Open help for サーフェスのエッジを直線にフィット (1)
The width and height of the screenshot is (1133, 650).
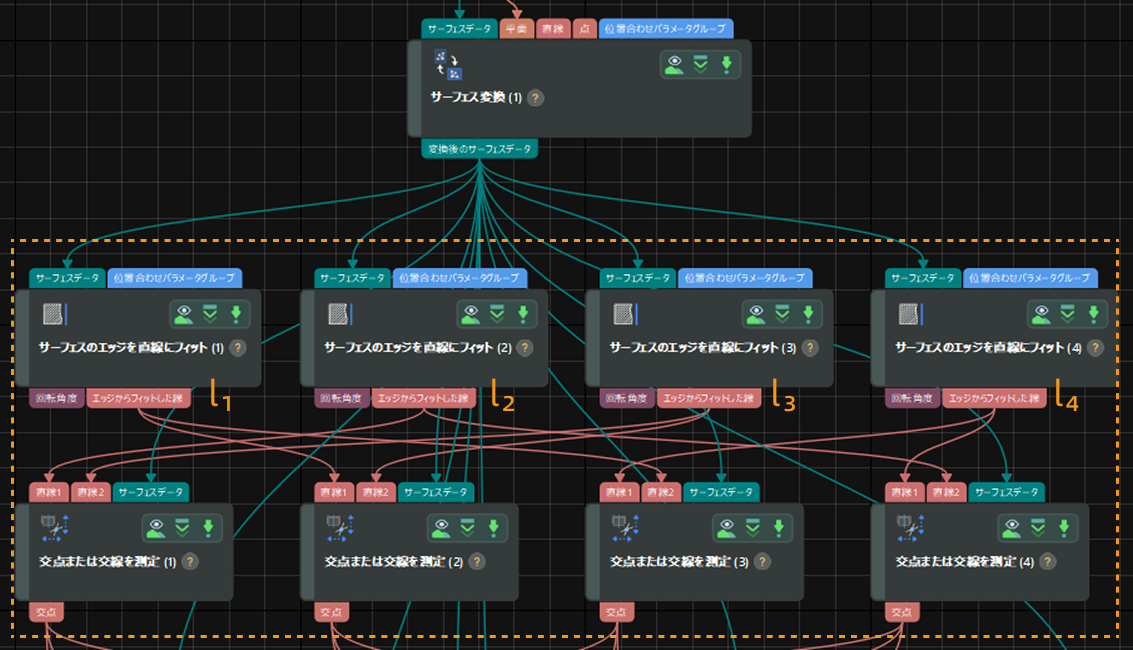[237, 347]
